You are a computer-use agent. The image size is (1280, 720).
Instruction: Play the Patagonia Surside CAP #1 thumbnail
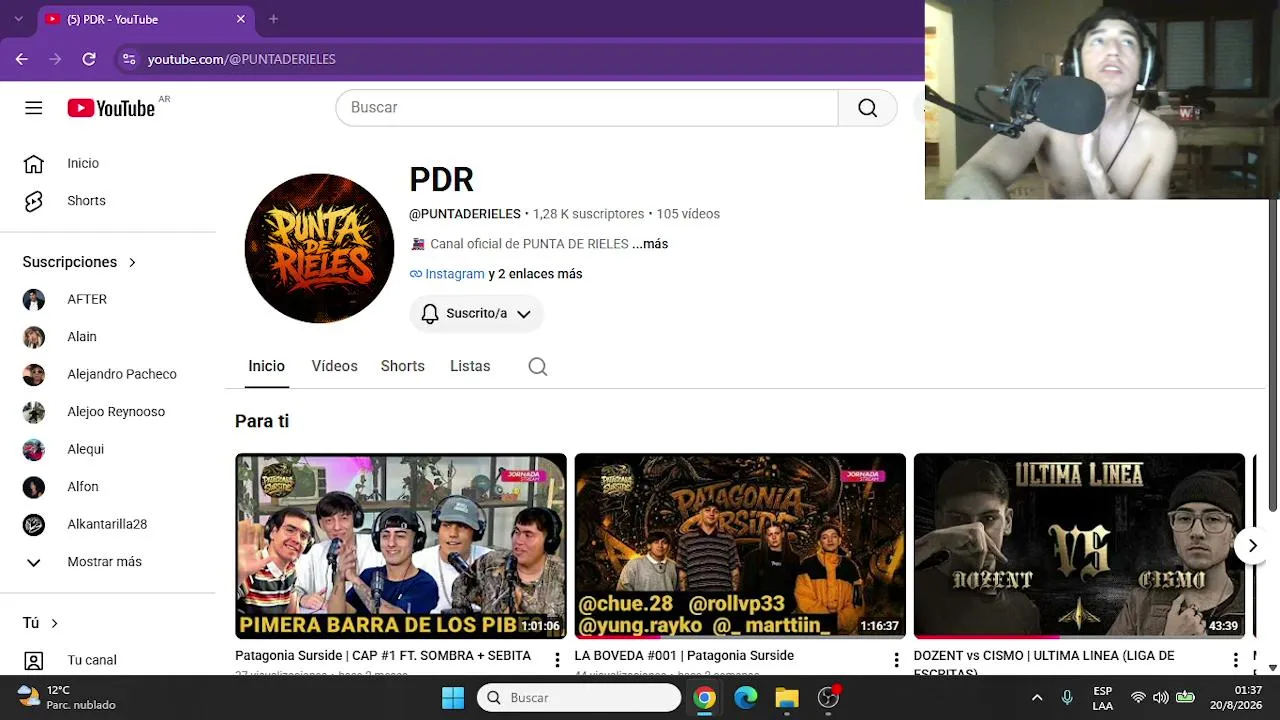click(x=401, y=546)
